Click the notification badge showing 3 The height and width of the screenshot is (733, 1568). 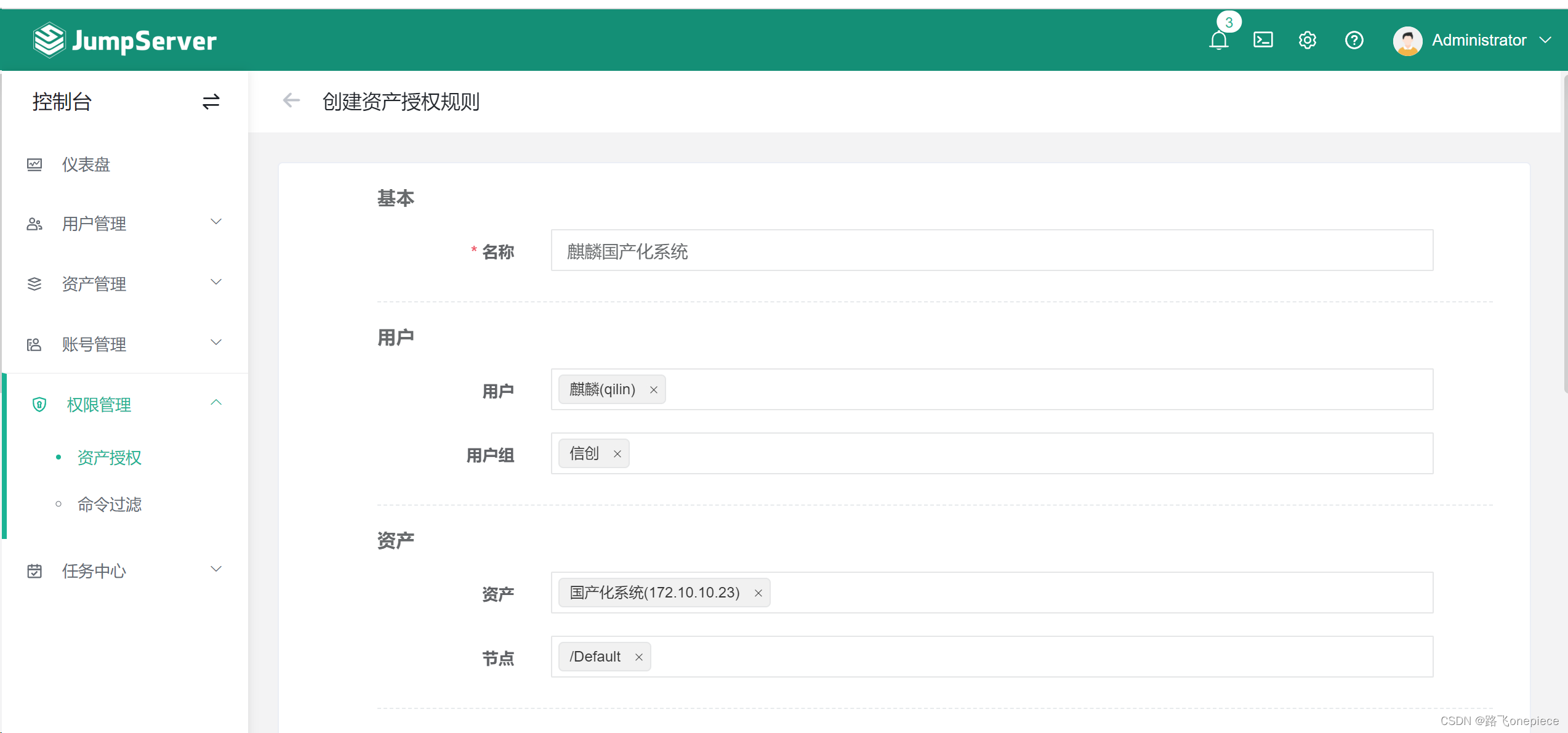[1229, 22]
